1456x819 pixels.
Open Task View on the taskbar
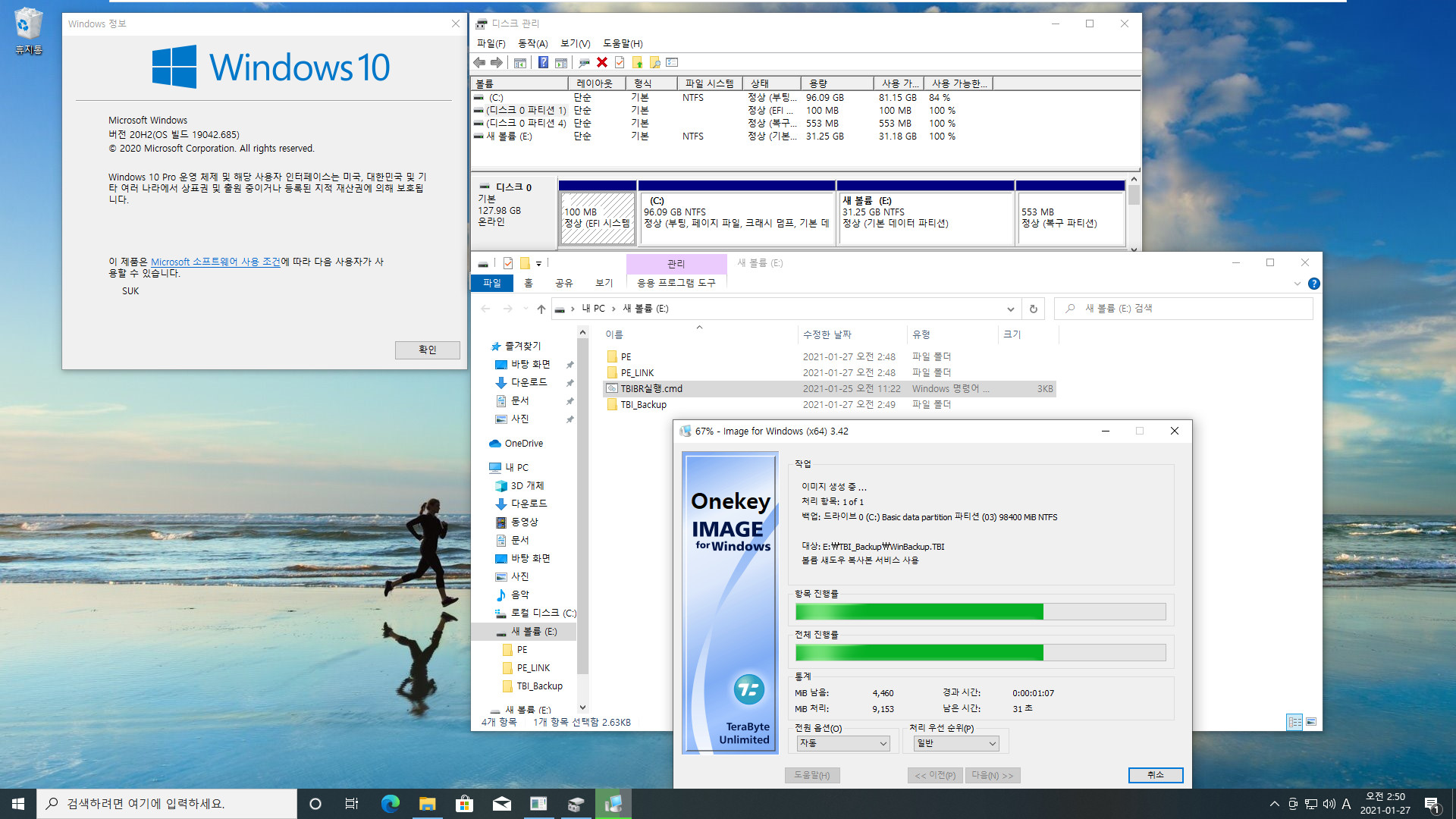pyautogui.click(x=352, y=804)
